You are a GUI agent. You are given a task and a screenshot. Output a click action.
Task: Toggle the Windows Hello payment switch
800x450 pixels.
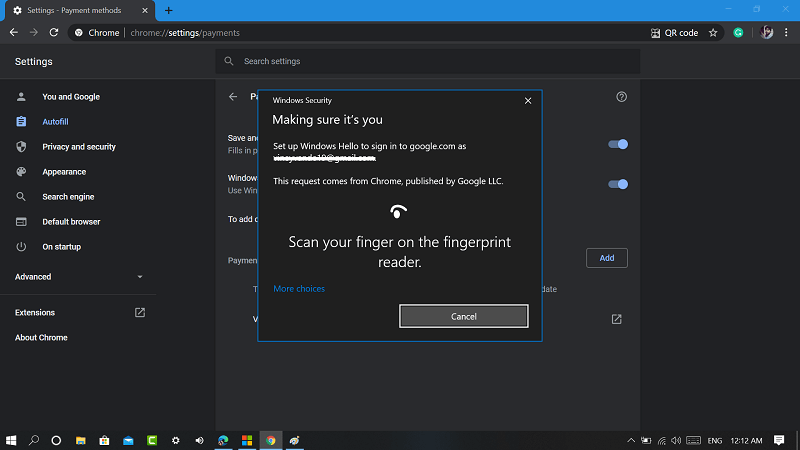click(x=618, y=184)
